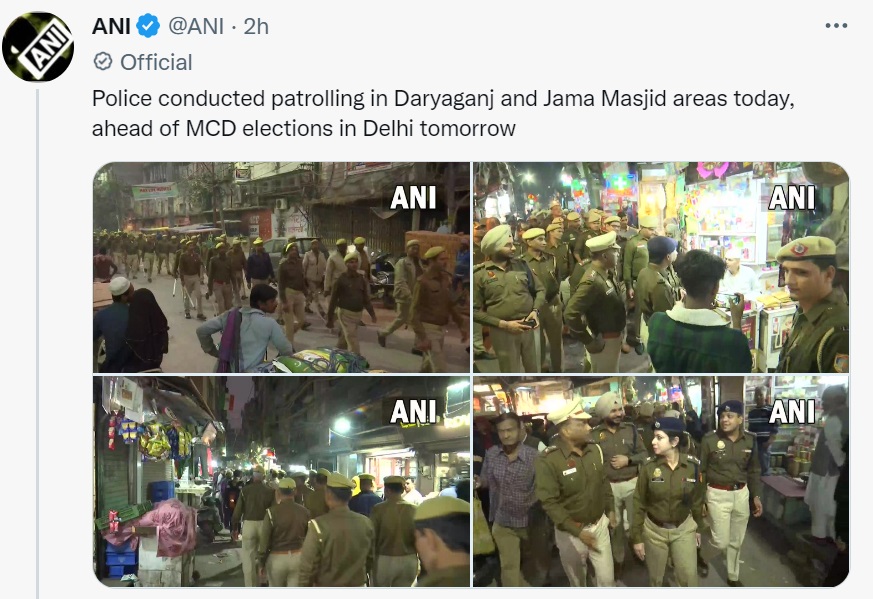Screen dimensions: 873x599
Task: Click the gray Official checkmark icon
Action: [103, 61]
